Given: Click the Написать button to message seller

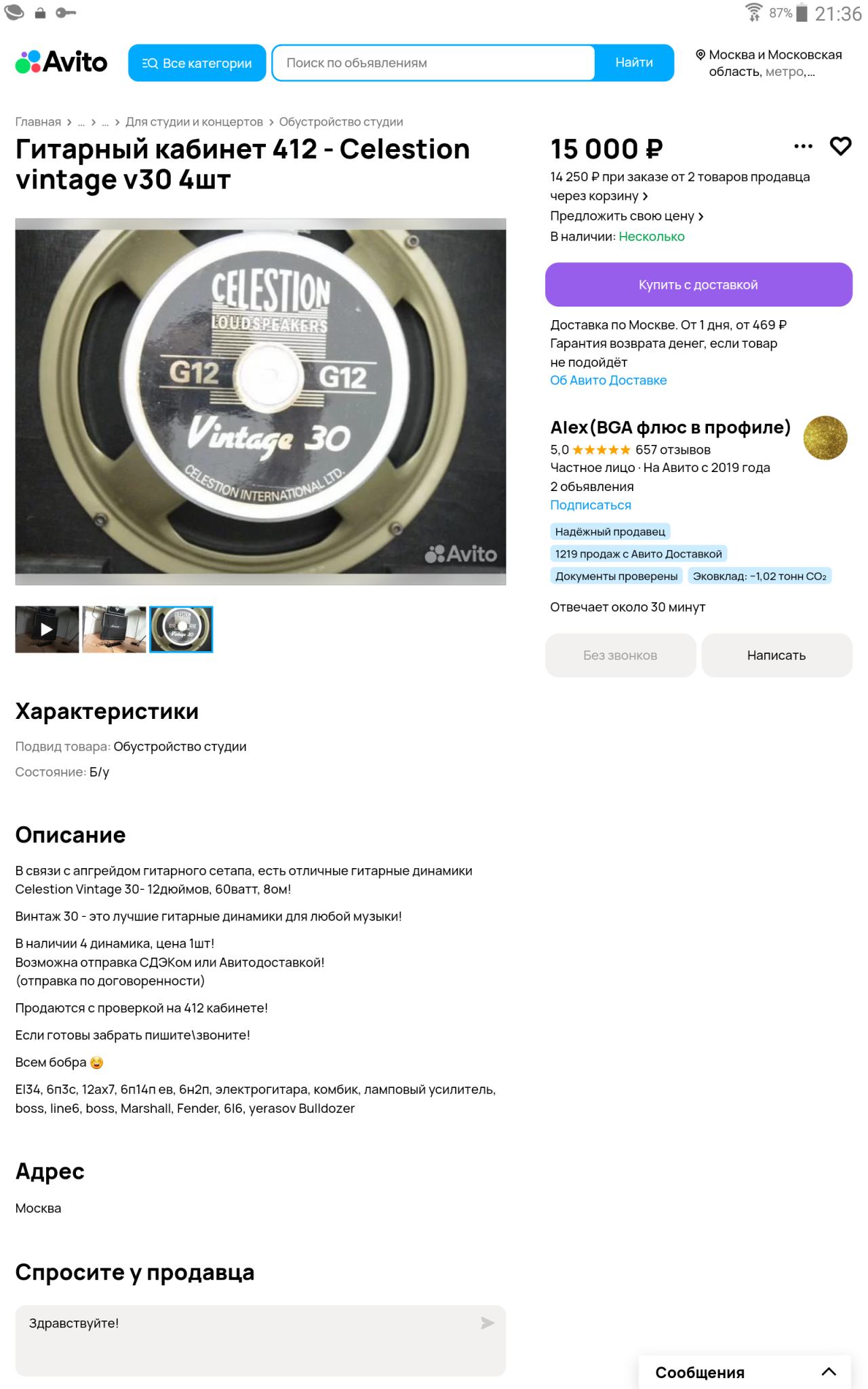Looking at the screenshot, I should coord(776,655).
